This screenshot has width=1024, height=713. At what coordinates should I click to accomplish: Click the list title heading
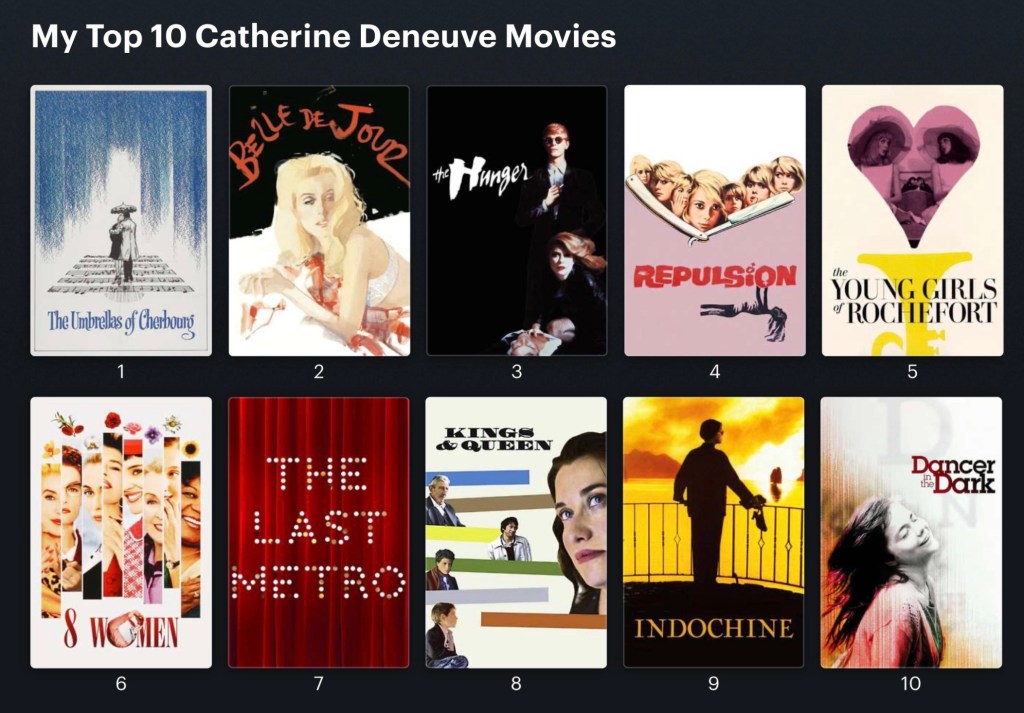click(324, 37)
